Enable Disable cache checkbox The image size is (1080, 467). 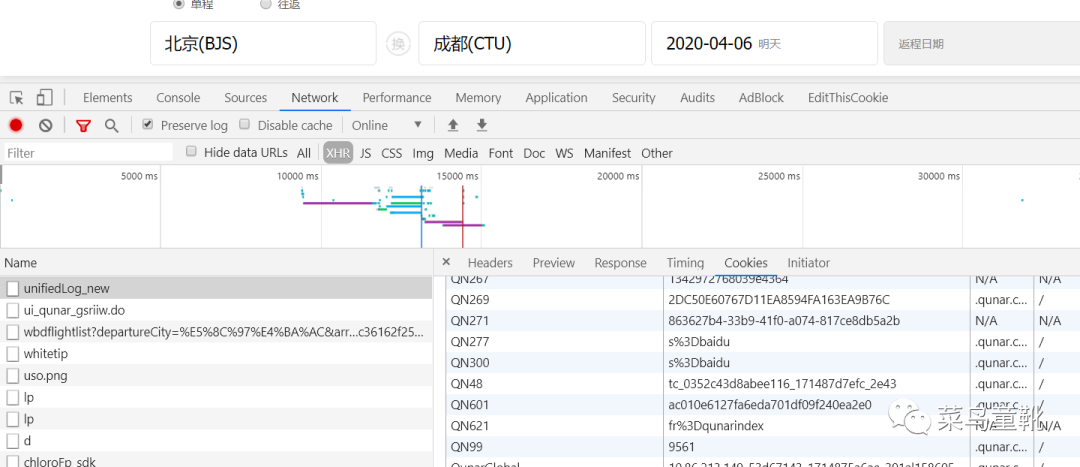(x=245, y=125)
